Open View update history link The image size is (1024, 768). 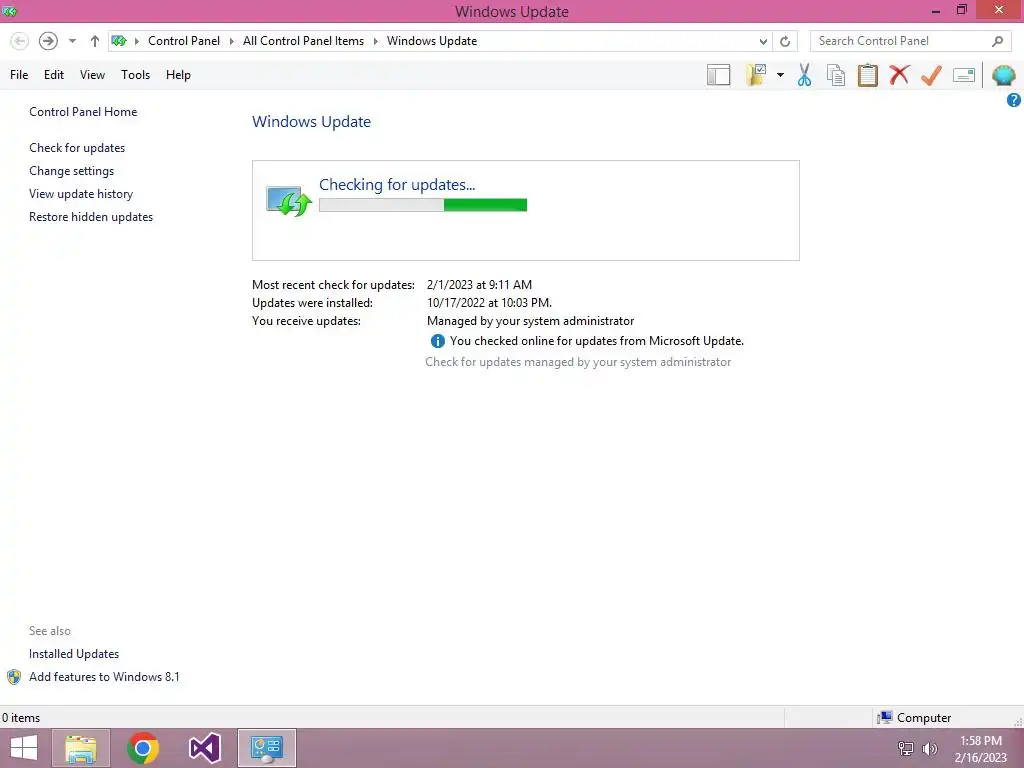click(x=81, y=194)
